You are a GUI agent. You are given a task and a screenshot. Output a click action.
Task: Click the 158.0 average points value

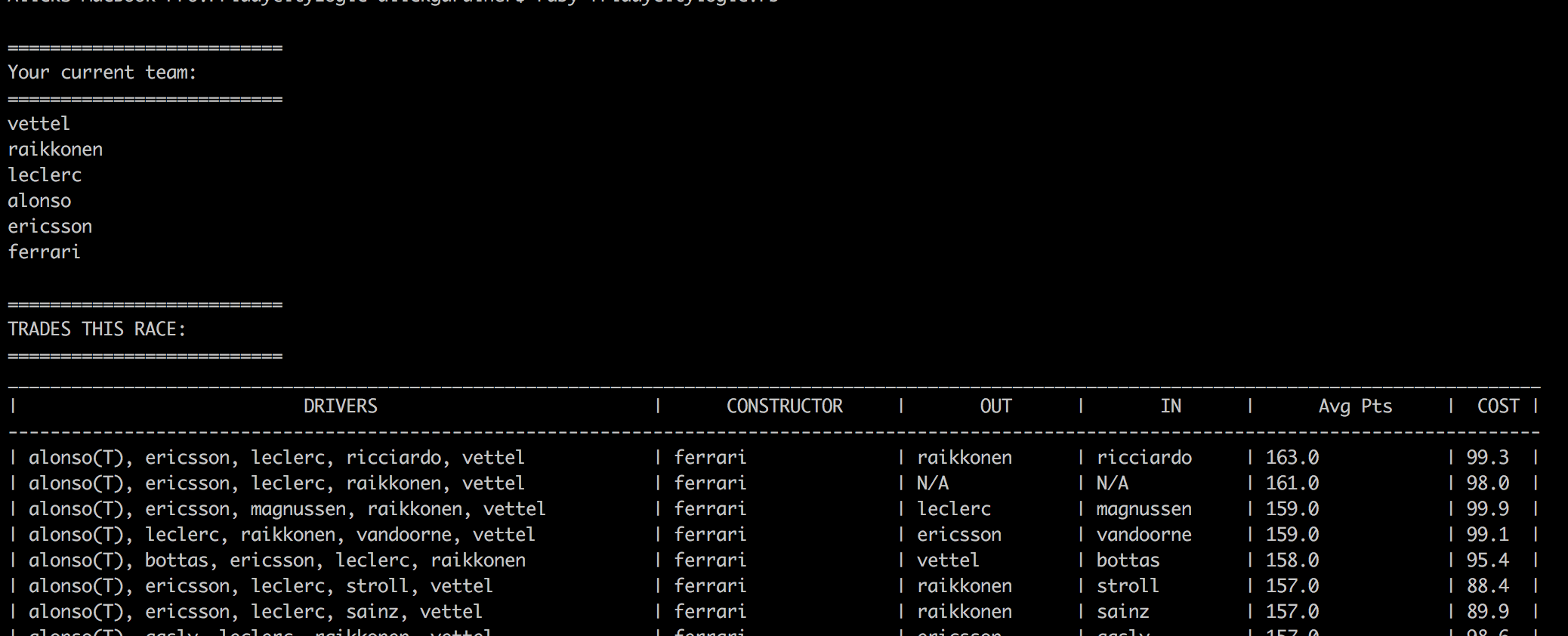[1292, 560]
